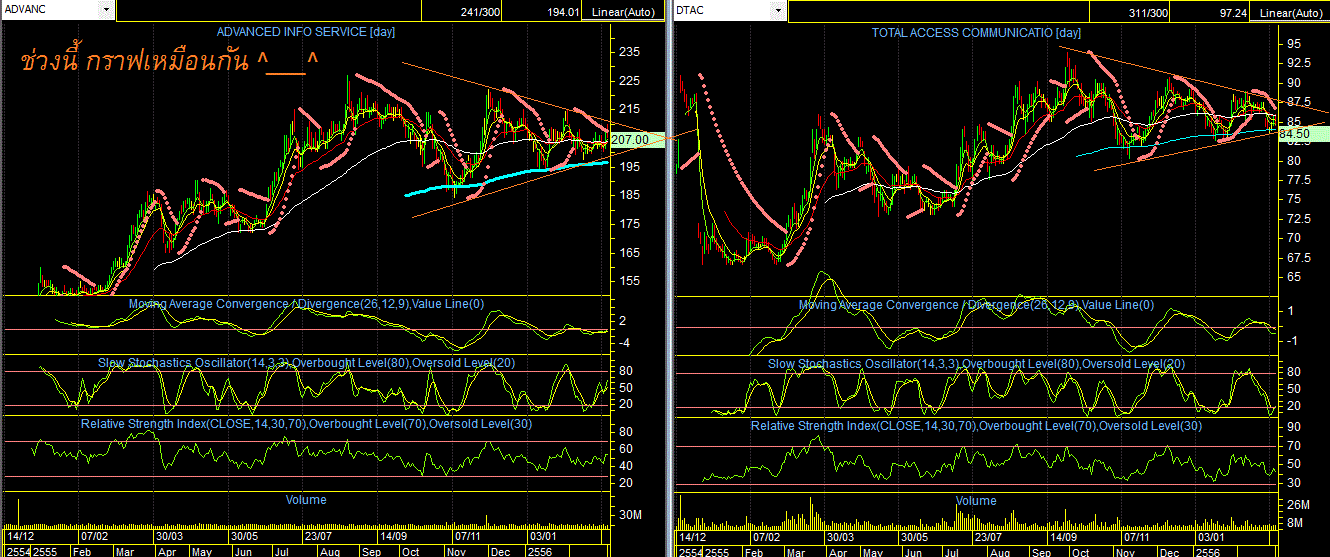Screen dimensions: 1330x557
Task: Open the ADVANC symbol dropdown arrow
Action: [x=107, y=10]
